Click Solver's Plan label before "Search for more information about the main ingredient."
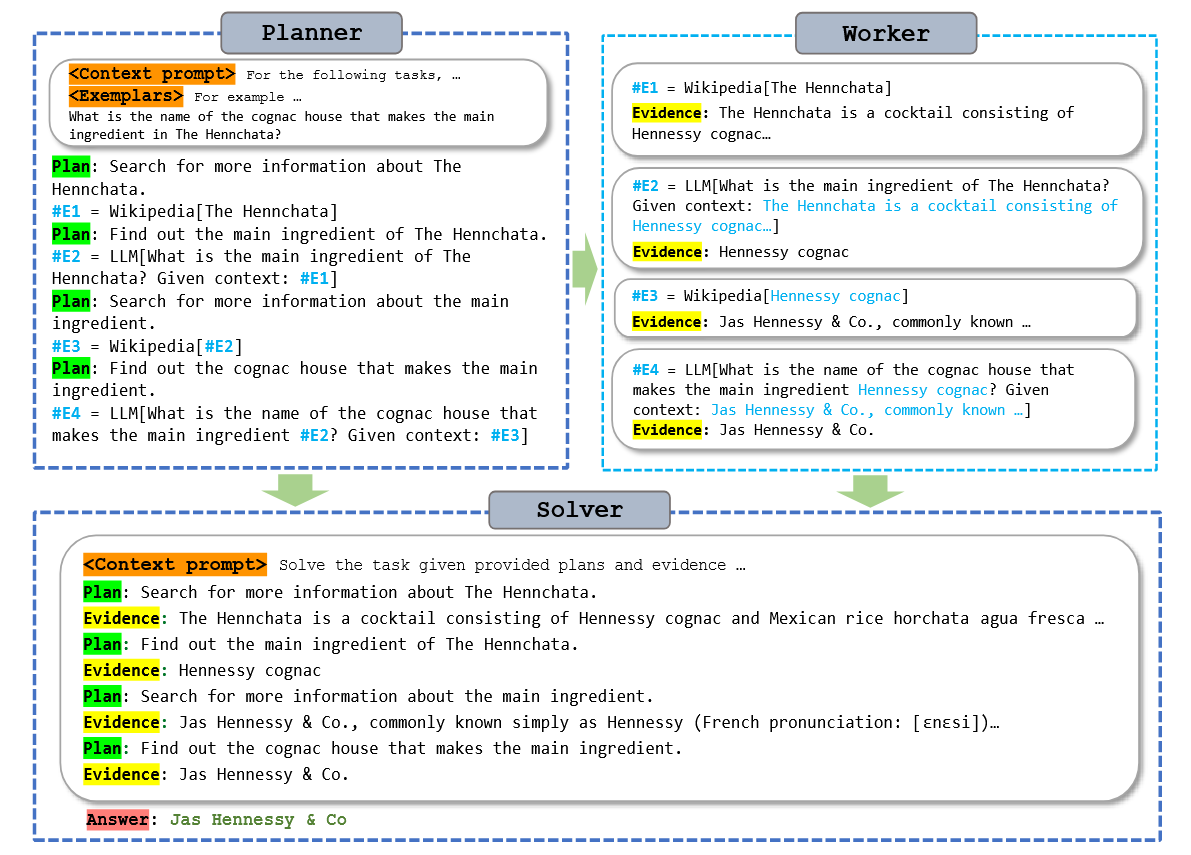This screenshot has width=1191, height=855. [103, 696]
